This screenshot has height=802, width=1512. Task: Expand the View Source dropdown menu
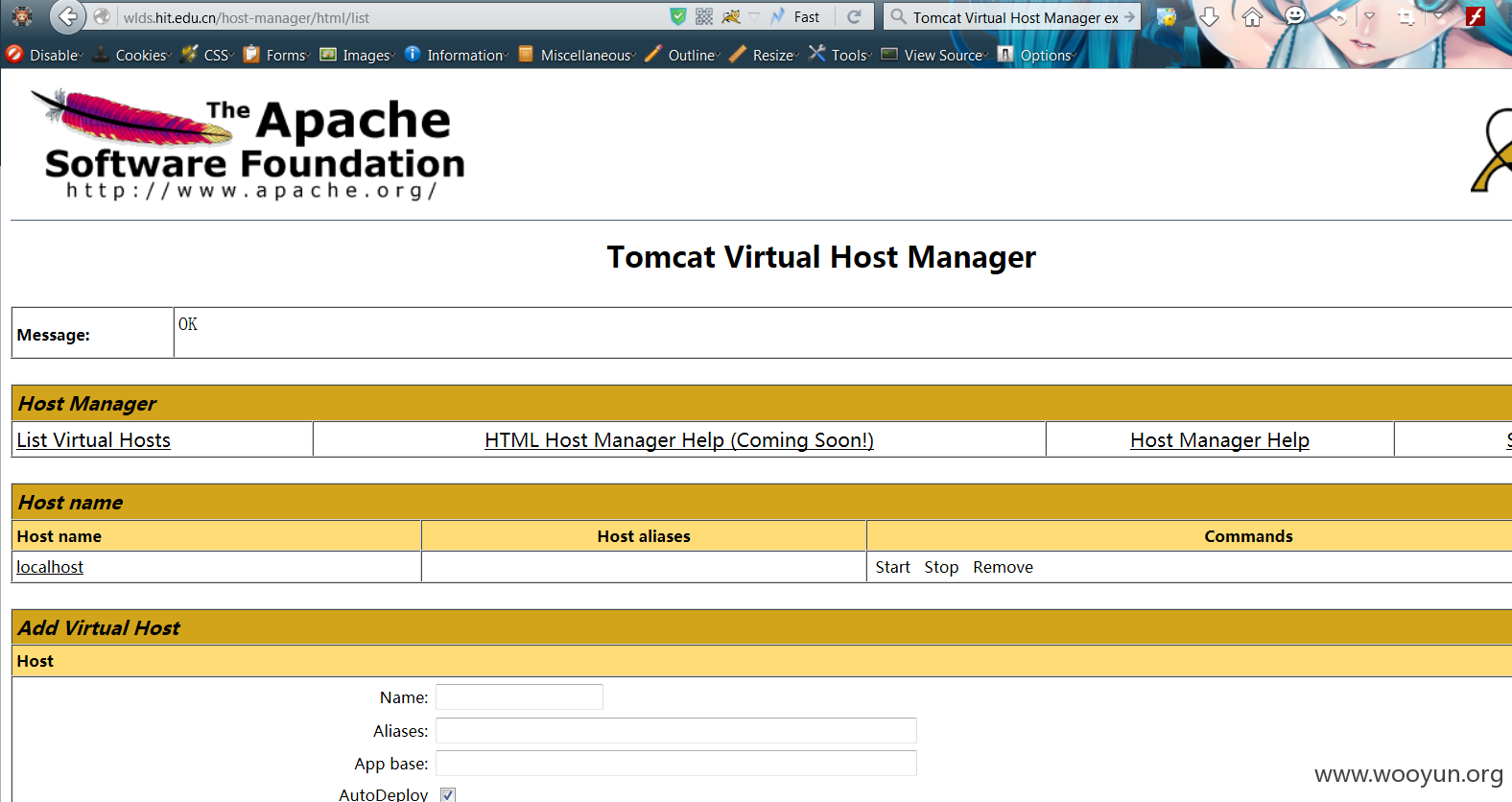click(x=934, y=55)
